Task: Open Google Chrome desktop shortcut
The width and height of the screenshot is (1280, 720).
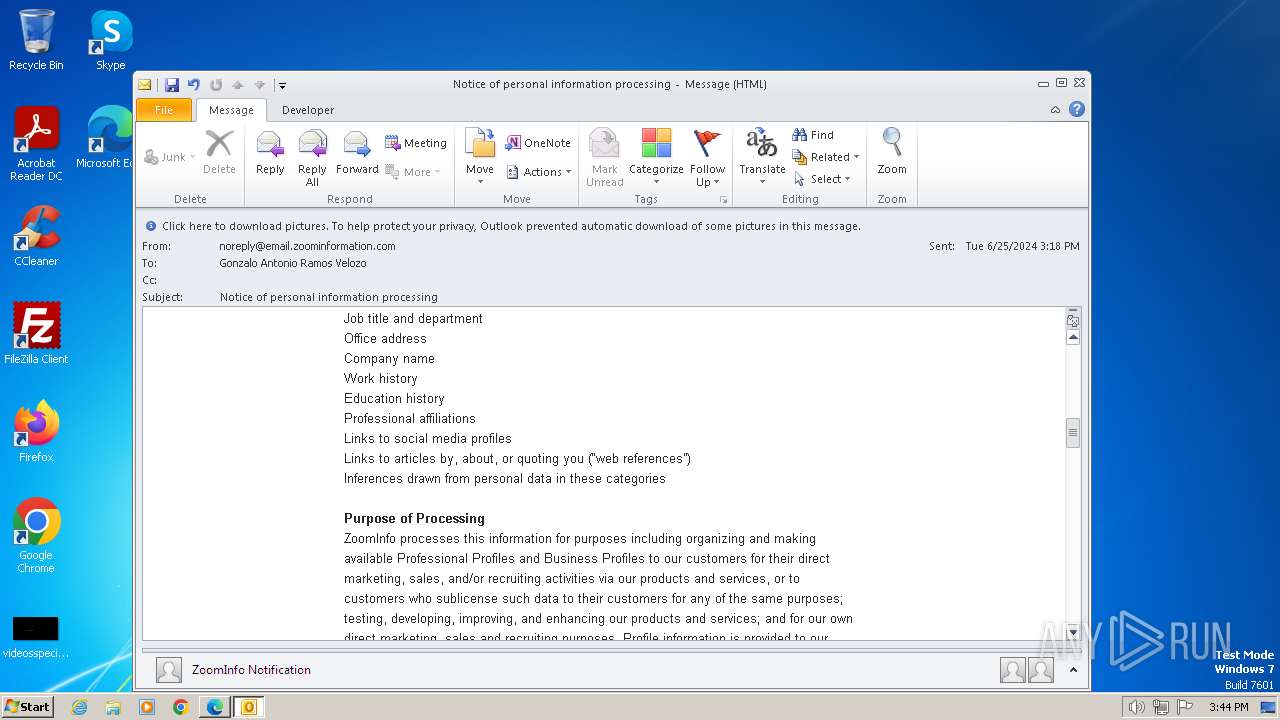Action: point(36,536)
